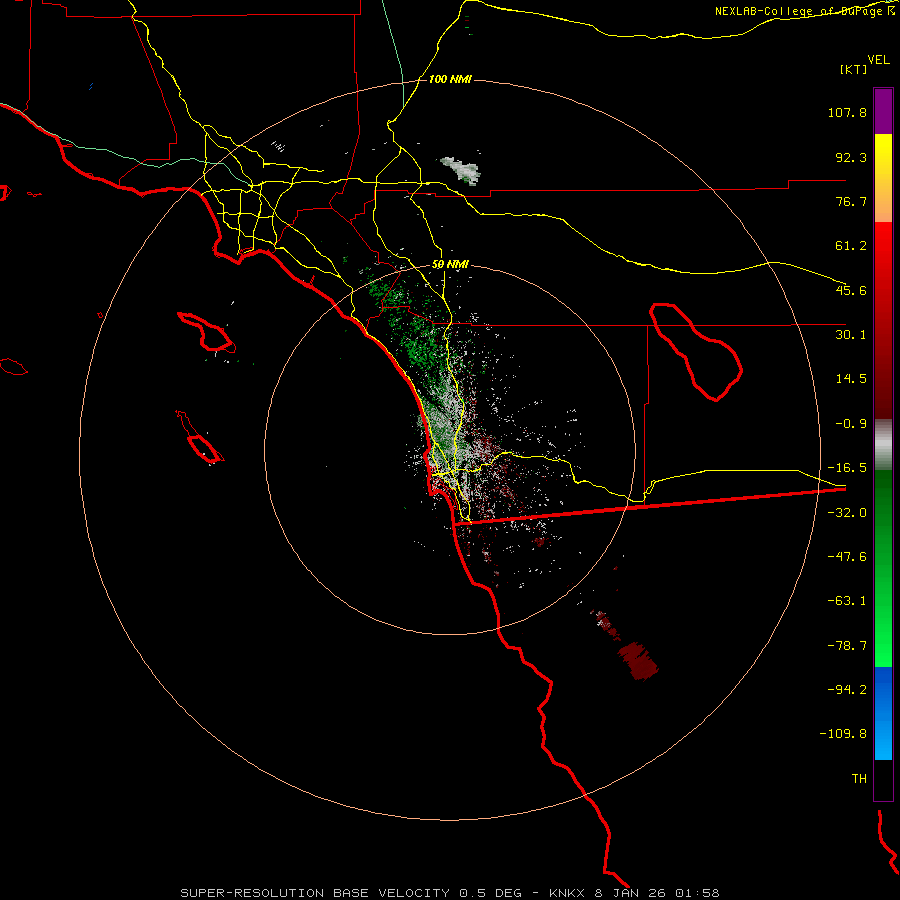
Task: Select the -94.2 velocity scale value
Action: (x=847, y=690)
